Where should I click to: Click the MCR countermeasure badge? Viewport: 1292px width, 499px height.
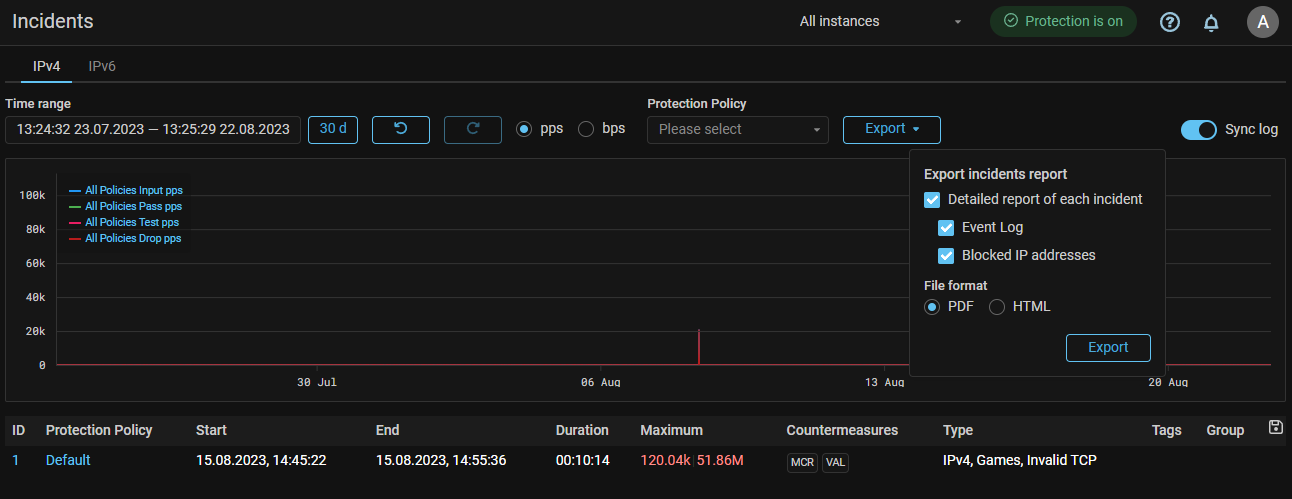click(802, 461)
